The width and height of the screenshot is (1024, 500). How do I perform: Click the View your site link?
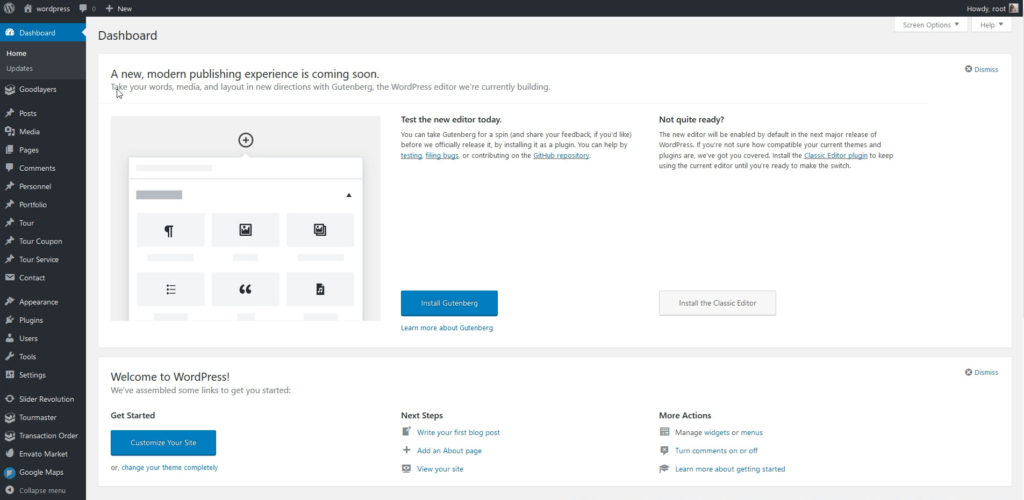point(440,469)
